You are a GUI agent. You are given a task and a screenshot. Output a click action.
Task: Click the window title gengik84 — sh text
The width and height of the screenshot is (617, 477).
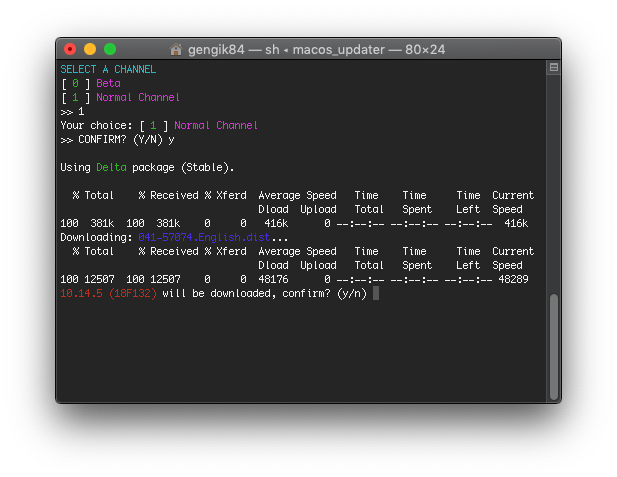coord(234,50)
